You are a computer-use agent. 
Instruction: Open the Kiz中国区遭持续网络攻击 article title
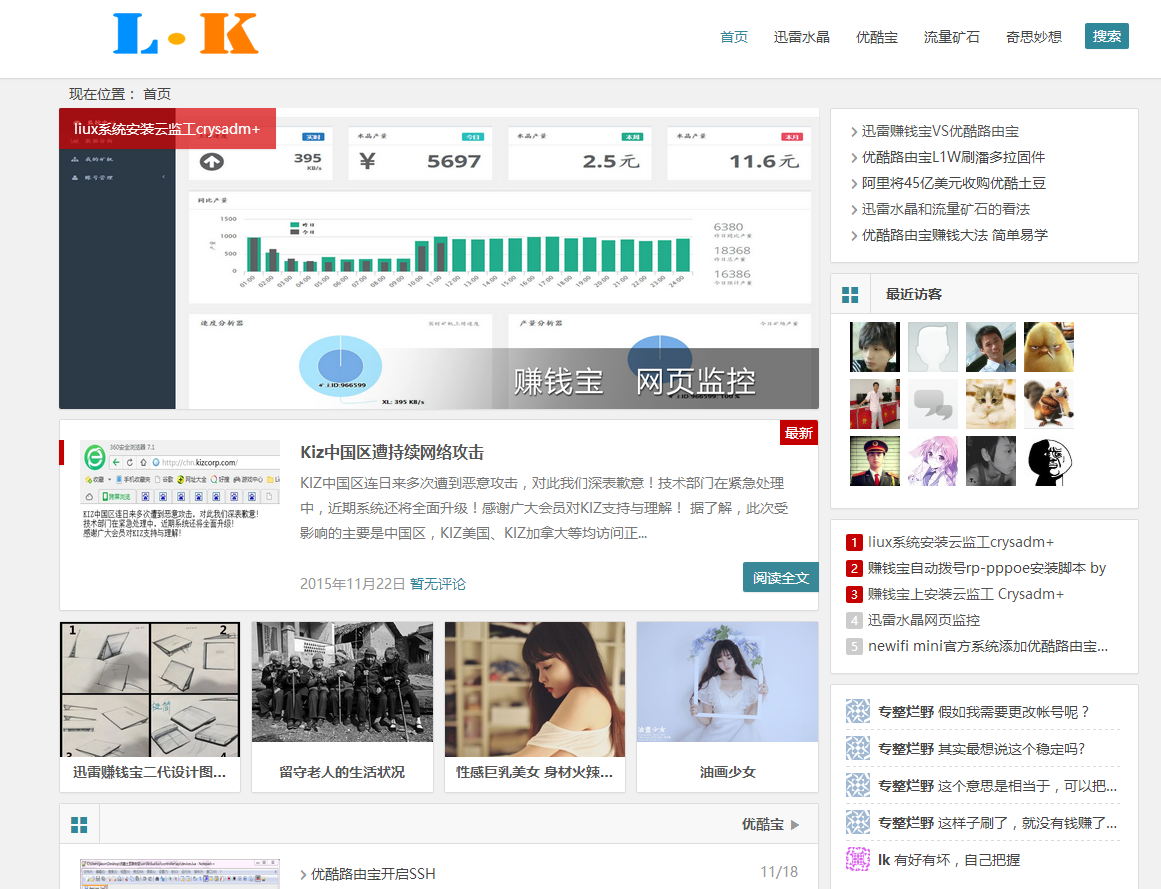click(x=392, y=452)
